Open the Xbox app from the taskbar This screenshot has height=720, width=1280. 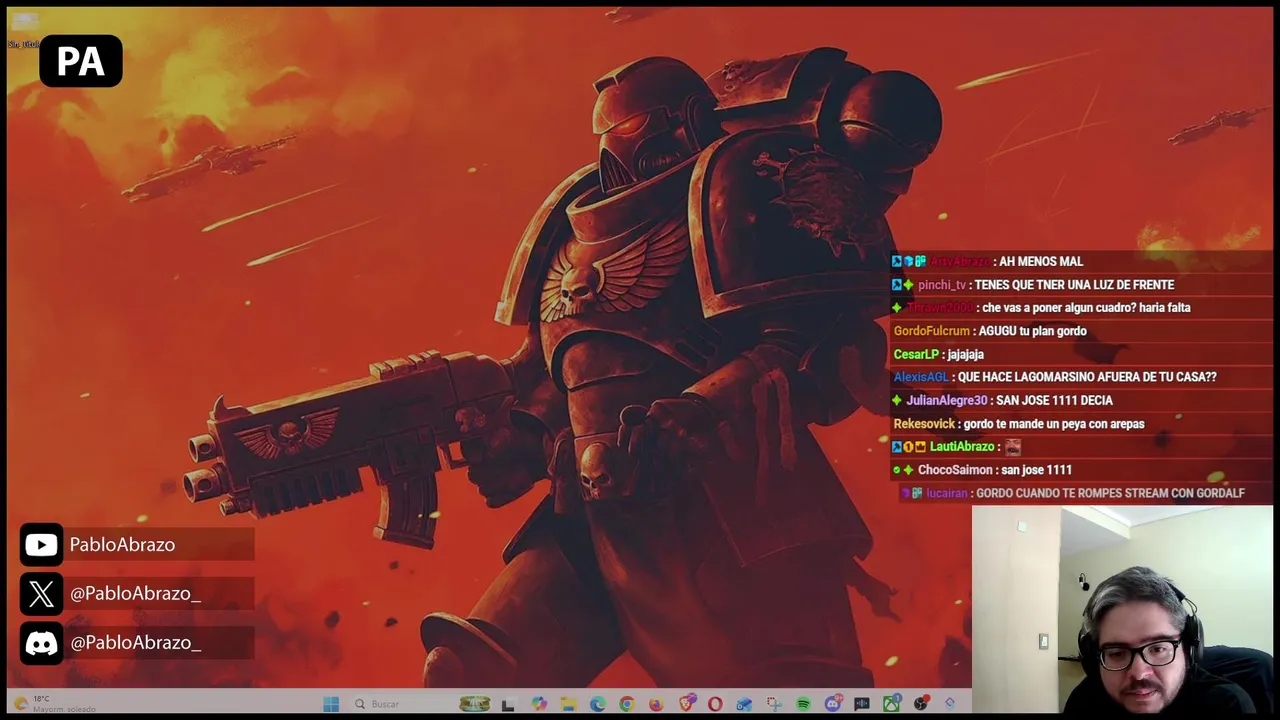pos(891,704)
